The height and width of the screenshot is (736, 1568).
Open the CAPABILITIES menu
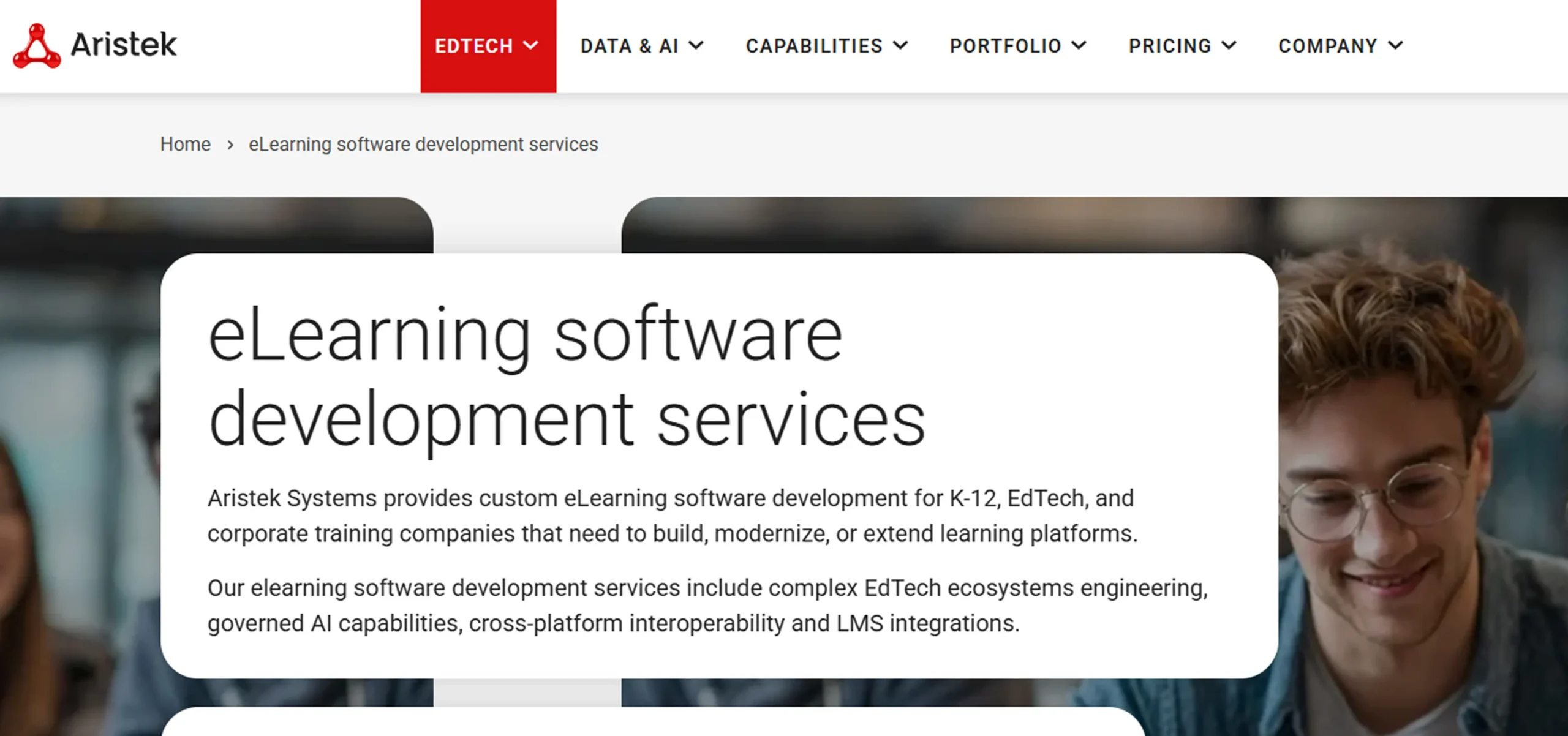pos(827,46)
